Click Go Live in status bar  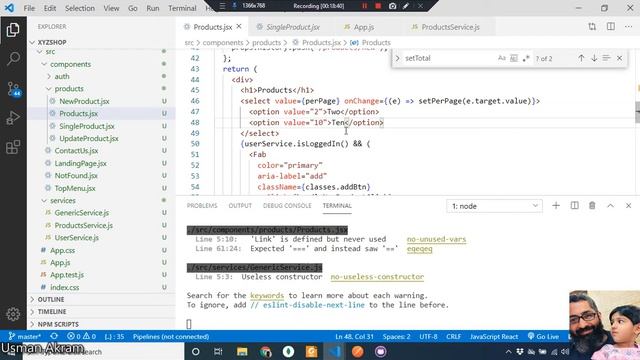click(543, 337)
